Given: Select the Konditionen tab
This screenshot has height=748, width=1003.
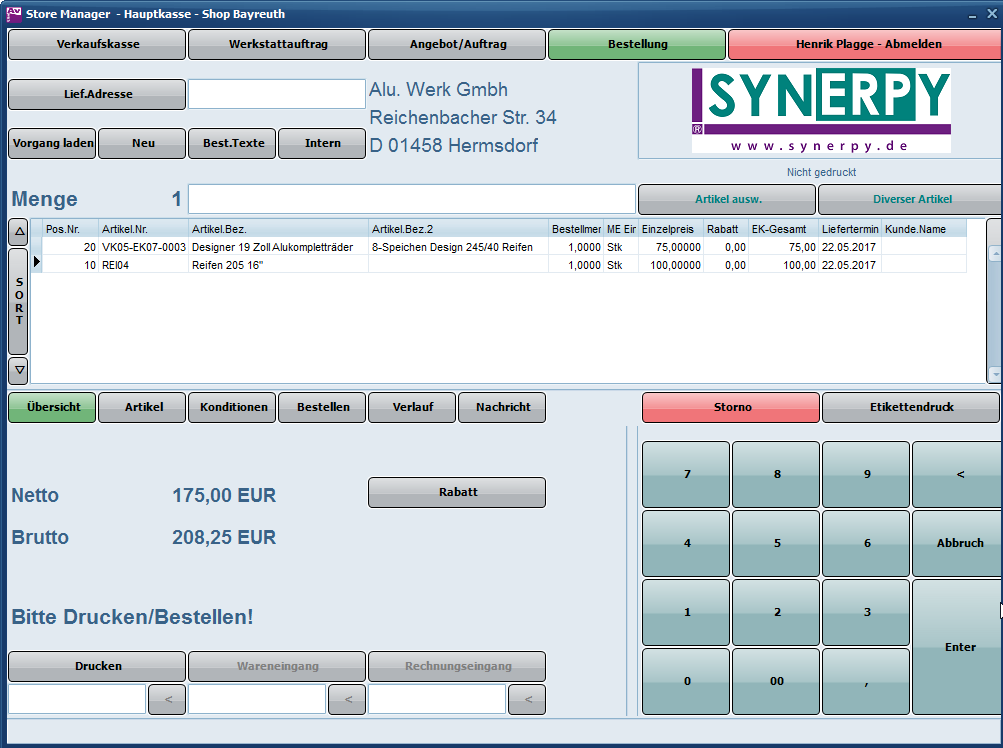Looking at the screenshot, I should point(233,408).
